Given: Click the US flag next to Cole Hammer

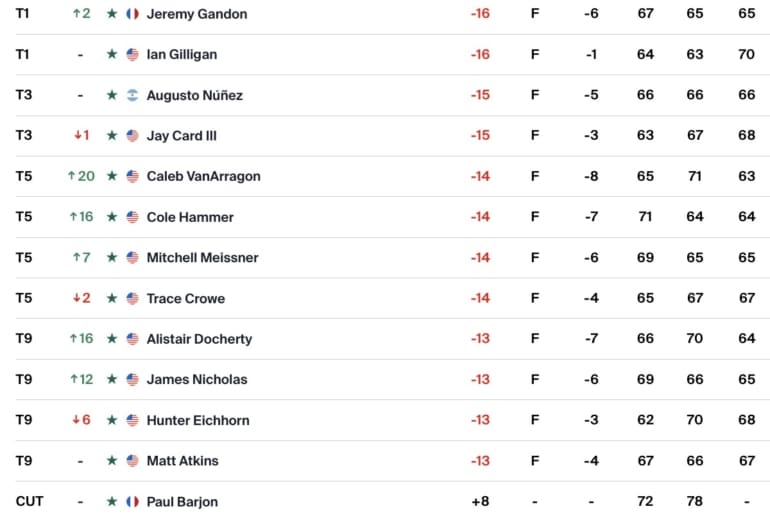Looking at the screenshot, I should pyautogui.click(x=132, y=217).
